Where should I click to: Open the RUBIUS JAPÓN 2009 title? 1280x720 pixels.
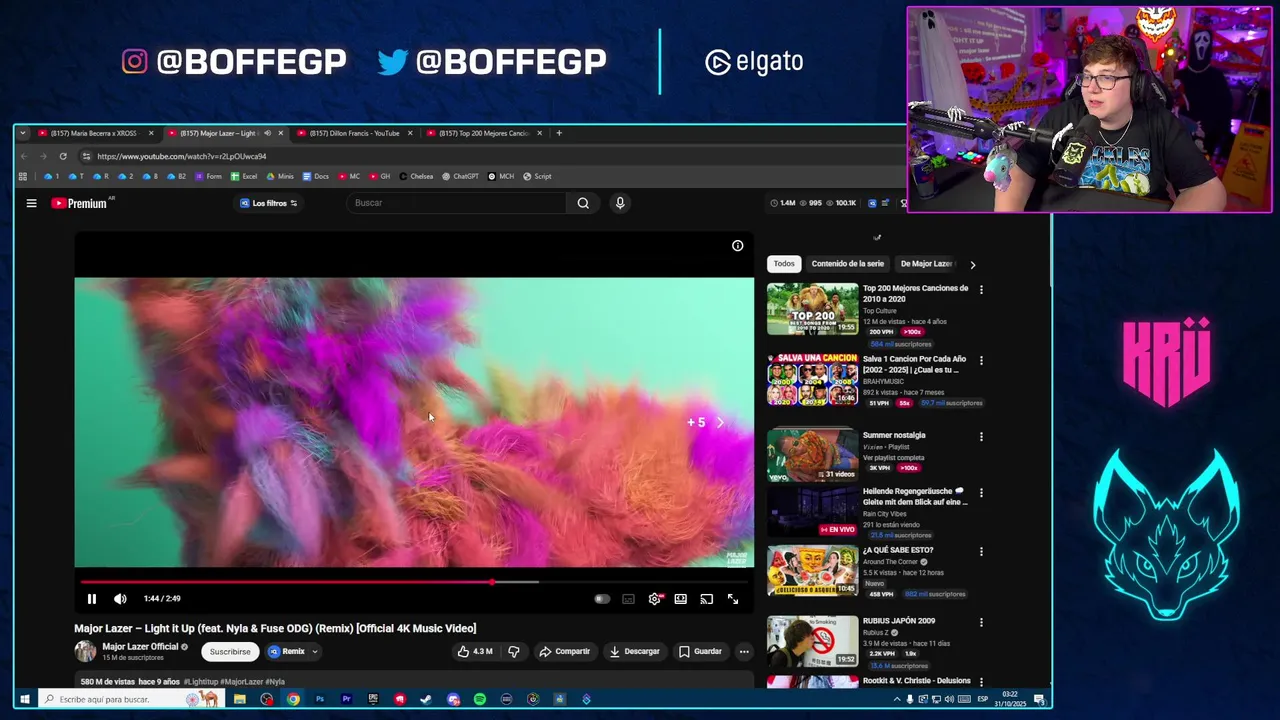[899, 621]
